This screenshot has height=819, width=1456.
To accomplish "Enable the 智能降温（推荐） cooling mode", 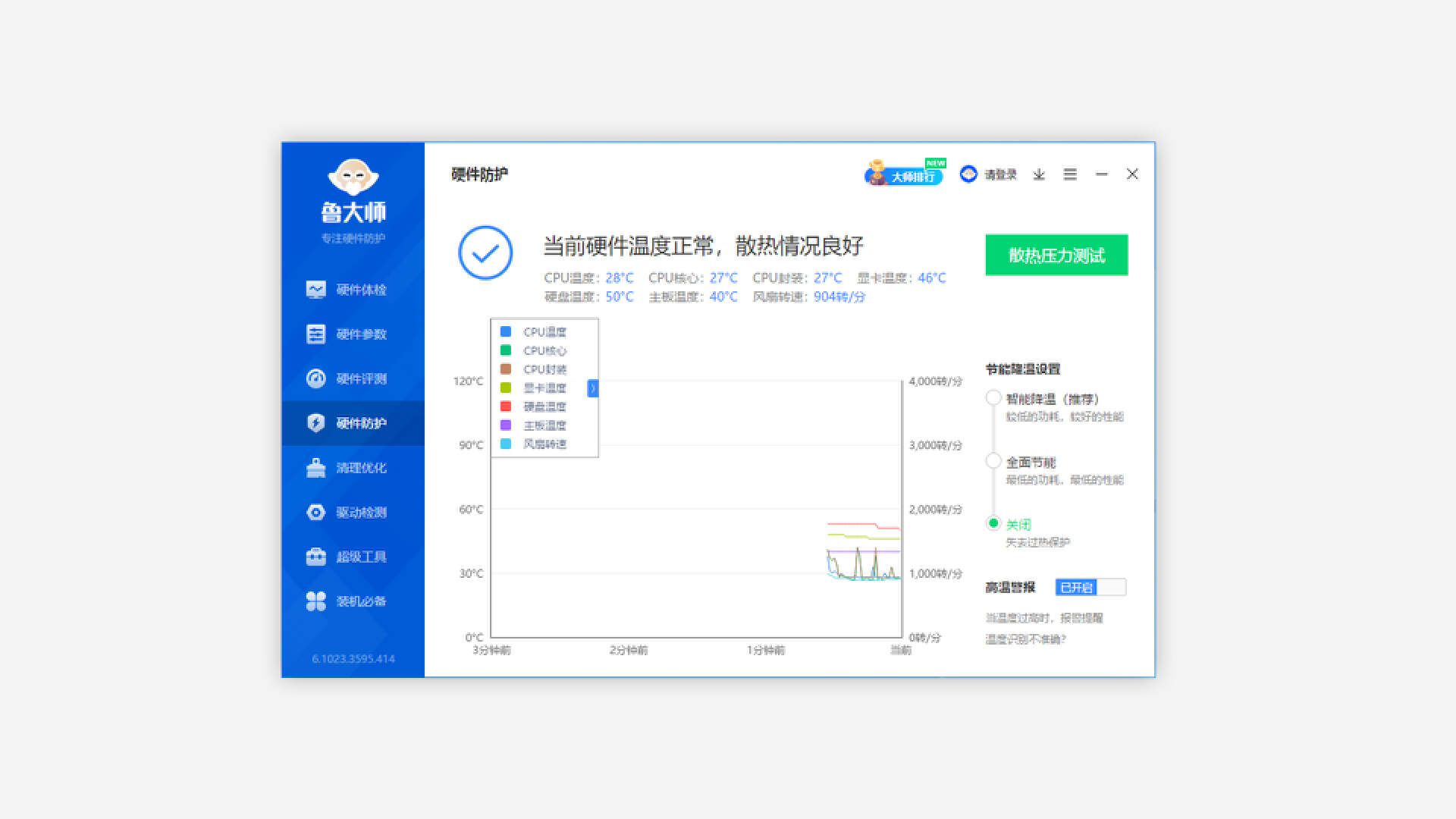I will coord(994,397).
